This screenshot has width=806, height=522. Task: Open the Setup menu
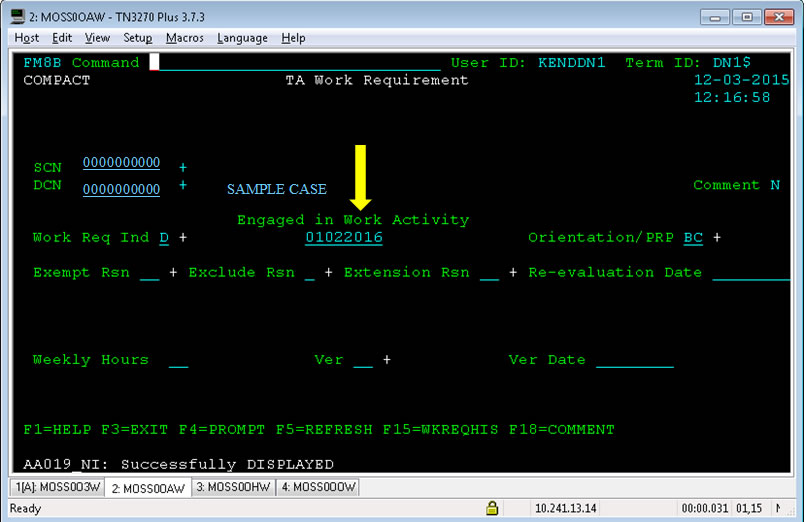pos(137,38)
